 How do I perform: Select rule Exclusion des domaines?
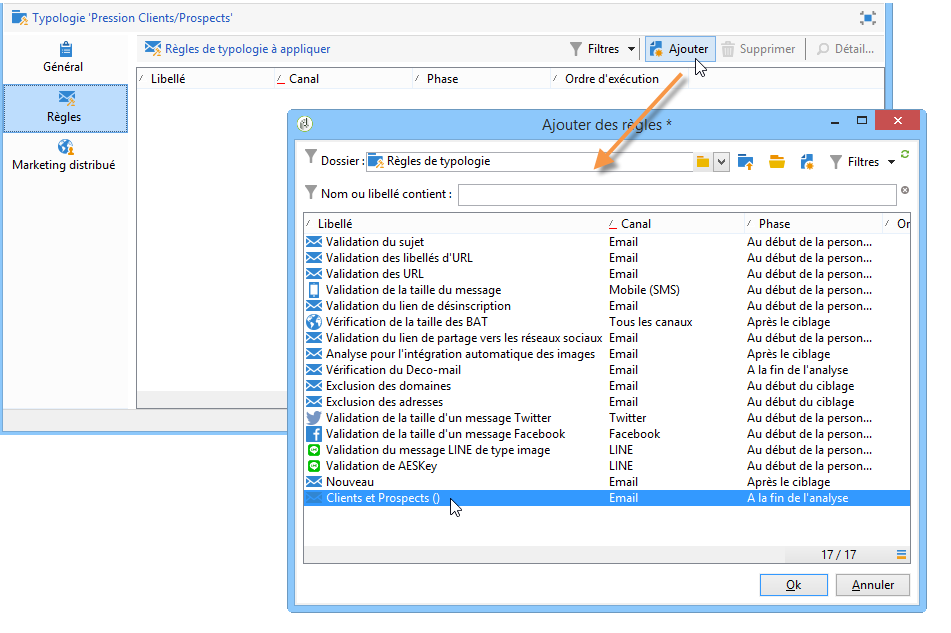click(x=607, y=386)
